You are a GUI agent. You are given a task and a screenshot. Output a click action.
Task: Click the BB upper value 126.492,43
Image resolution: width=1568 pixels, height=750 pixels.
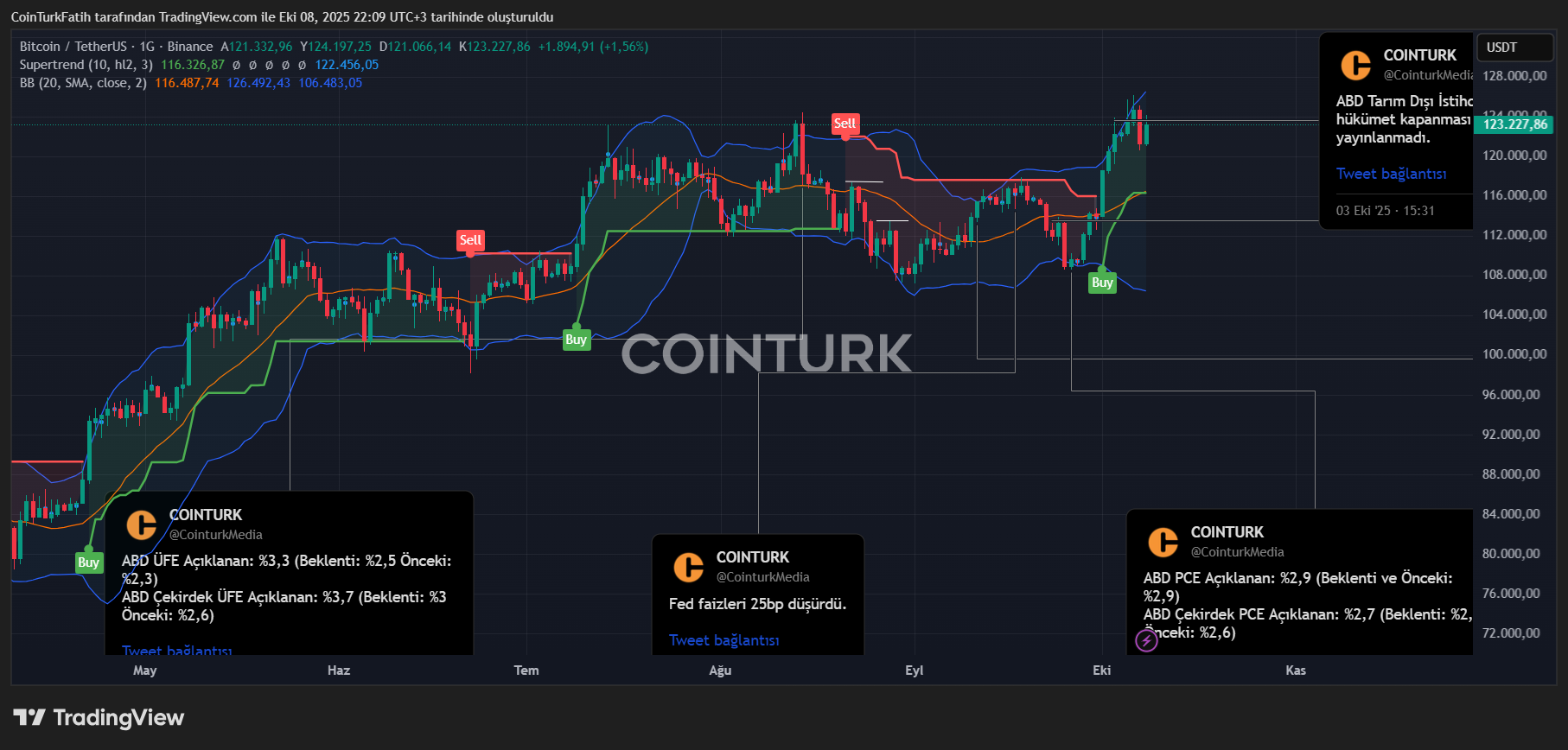coord(258,83)
